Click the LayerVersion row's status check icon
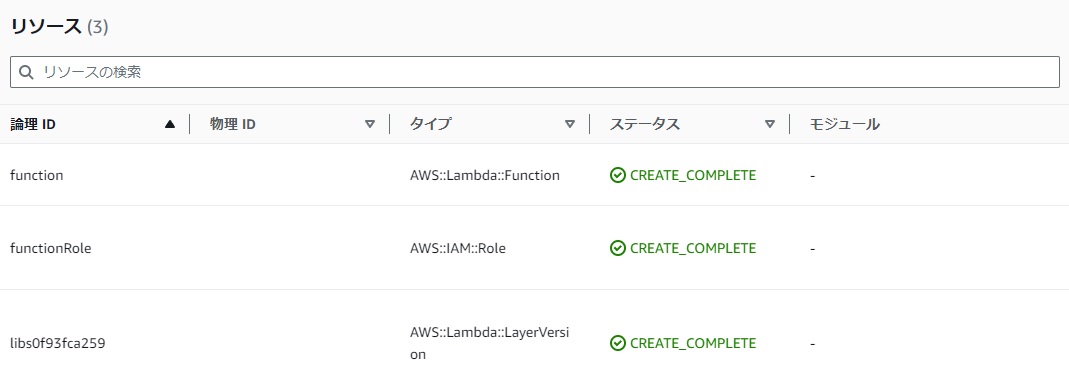1069x387 pixels. (618, 343)
